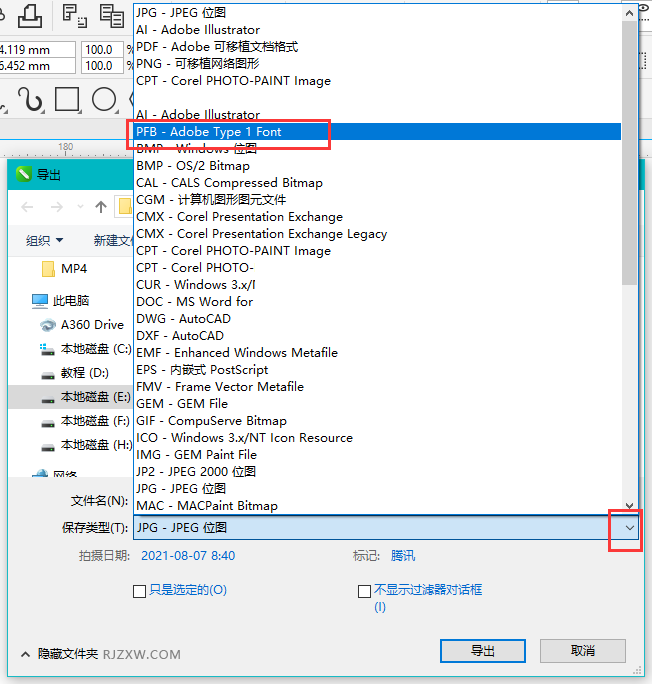
Task: Enable the 只是选定的 checkbox
Action: (x=140, y=591)
